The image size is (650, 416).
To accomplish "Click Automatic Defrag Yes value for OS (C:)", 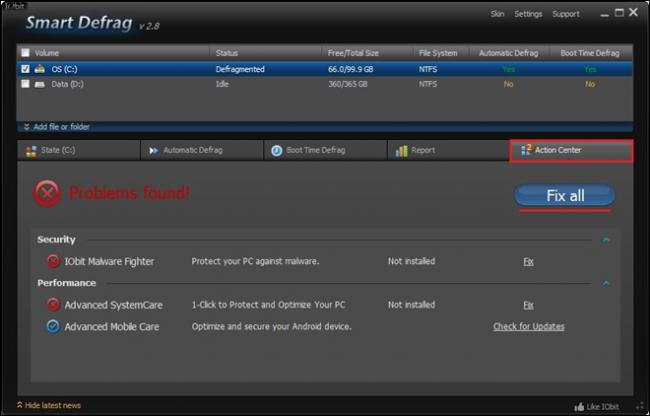I will tap(508, 69).
